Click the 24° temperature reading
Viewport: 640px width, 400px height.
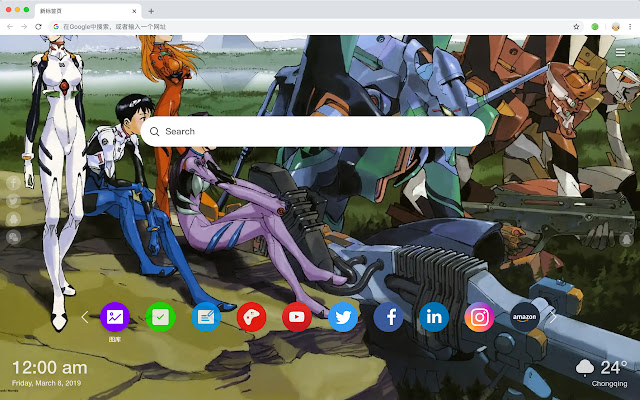tap(613, 368)
